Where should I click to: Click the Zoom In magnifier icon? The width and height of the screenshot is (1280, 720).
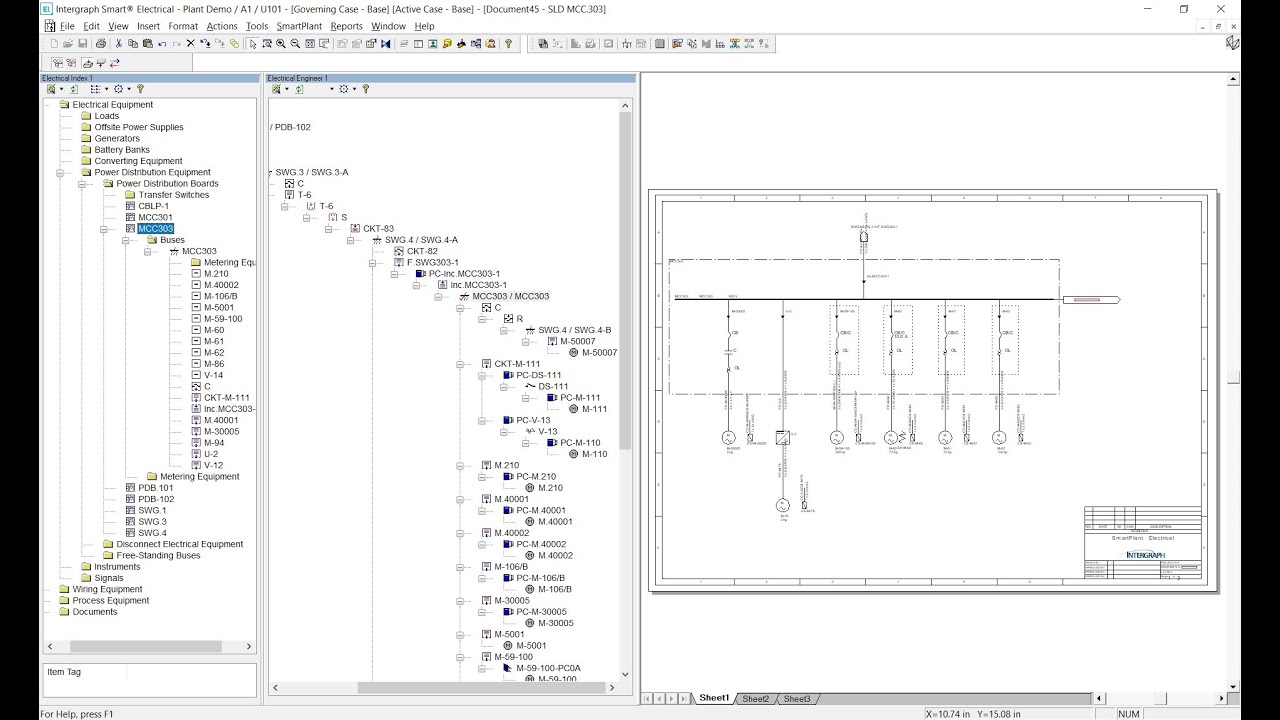coord(281,43)
